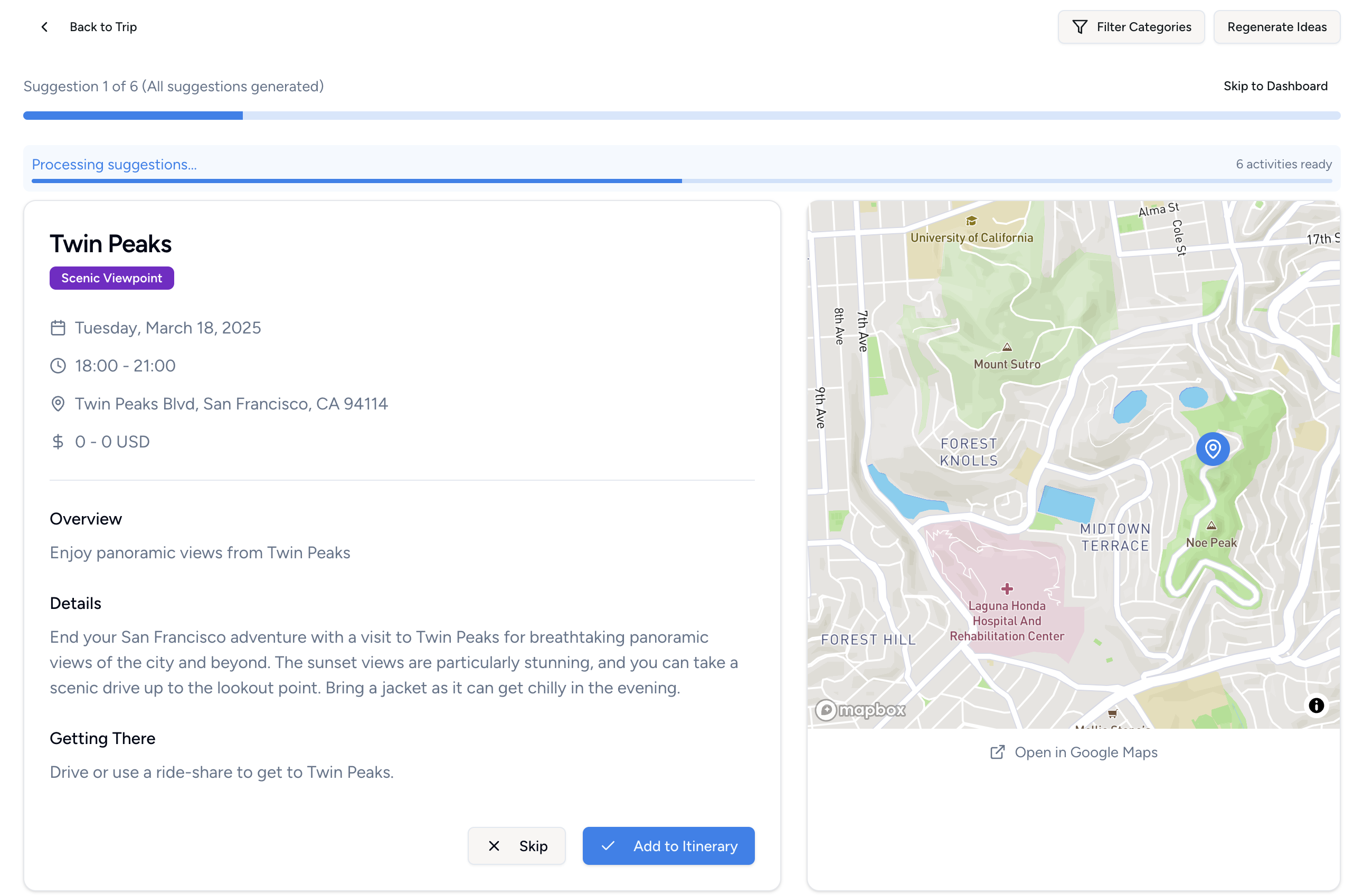Click the calendar icon next to date
The width and height of the screenshot is (1363, 896).
tap(58, 328)
